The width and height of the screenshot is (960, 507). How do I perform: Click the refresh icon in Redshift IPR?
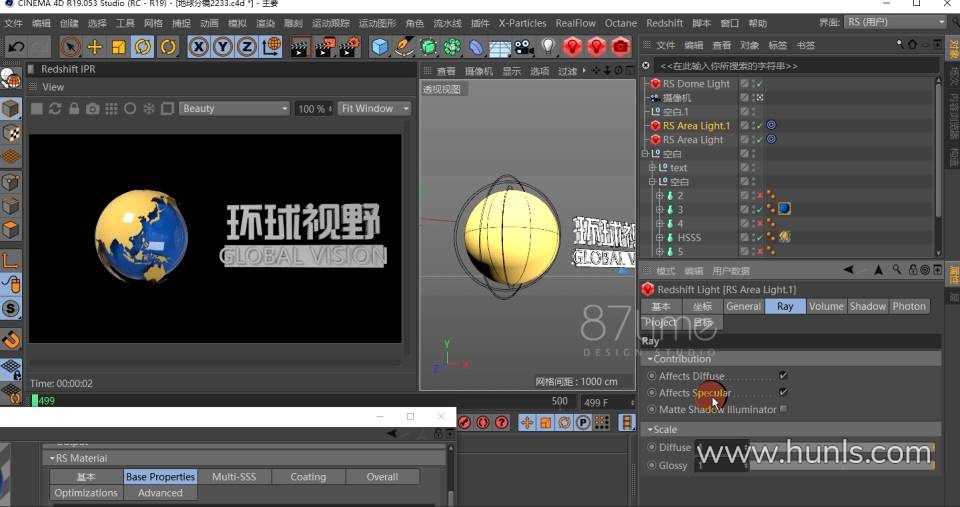click(x=55, y=108)
